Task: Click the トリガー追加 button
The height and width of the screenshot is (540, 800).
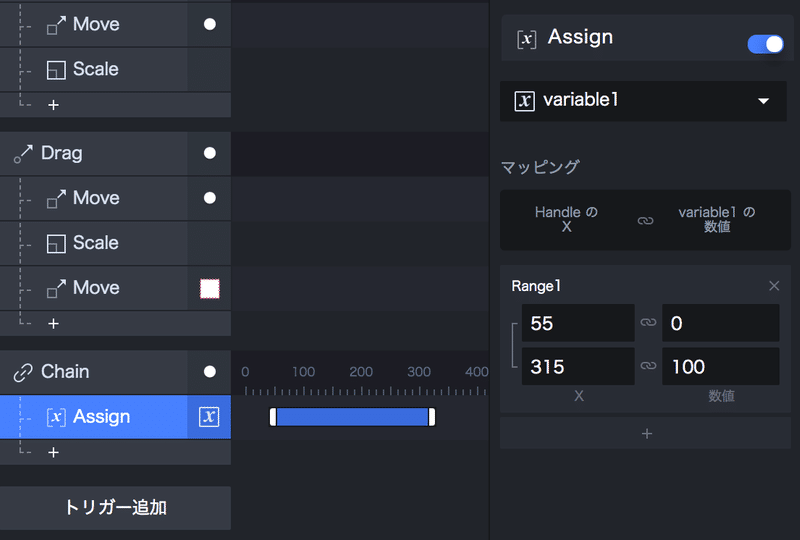Action: coord(115,508)
